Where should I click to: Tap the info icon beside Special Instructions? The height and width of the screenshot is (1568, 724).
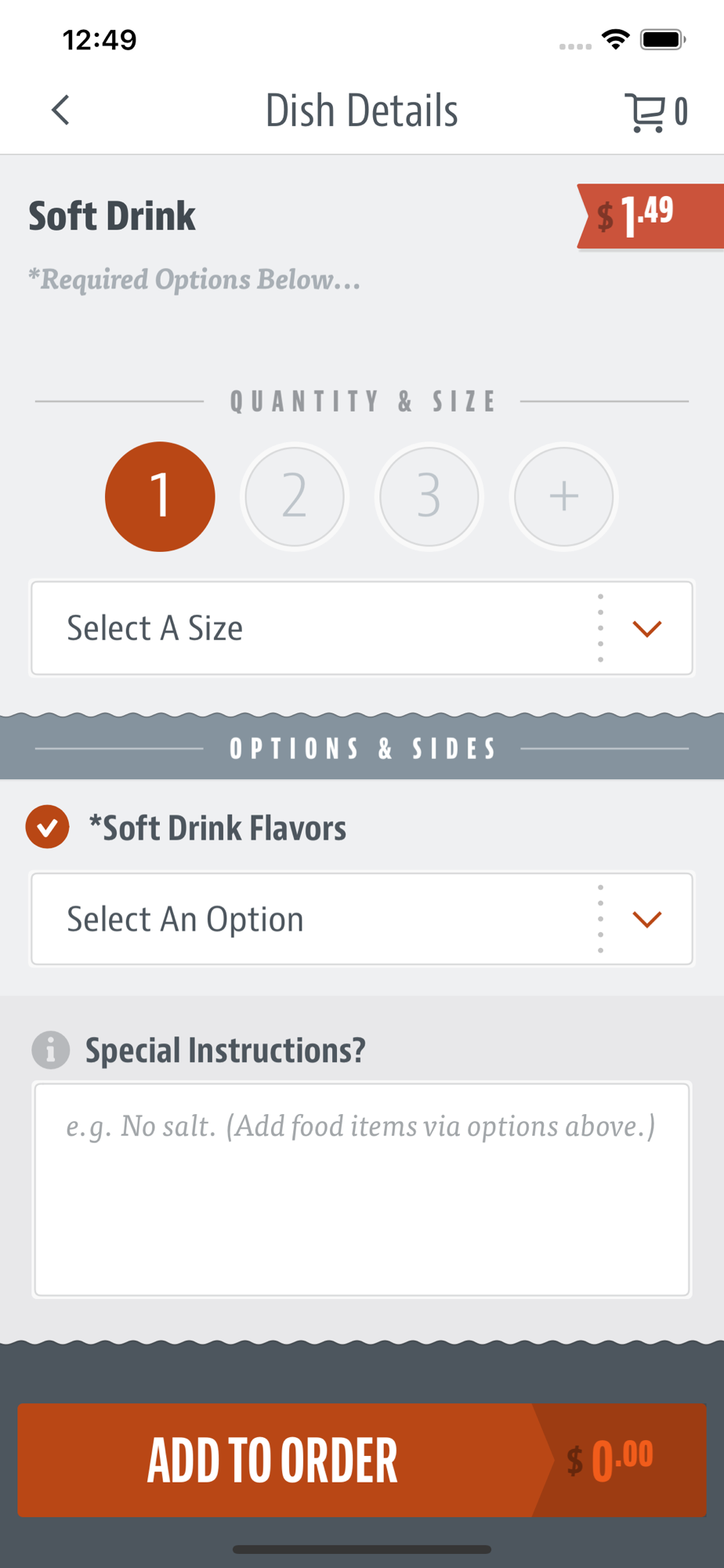51,1050
